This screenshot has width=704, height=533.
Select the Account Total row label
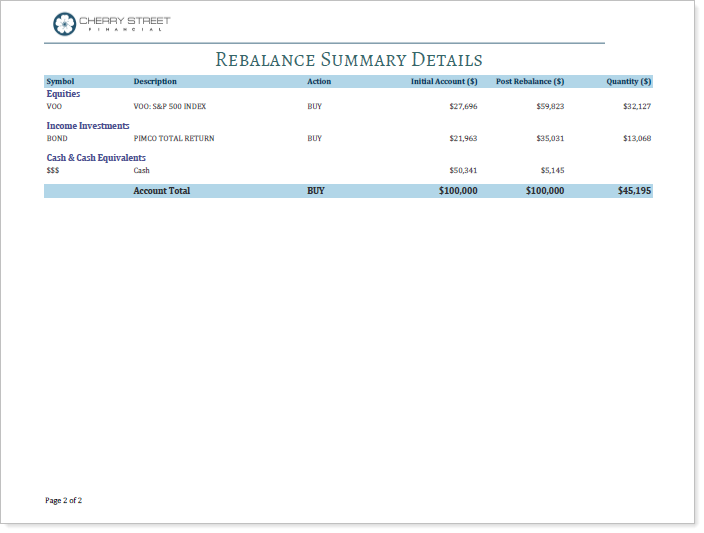click(162, 190)
